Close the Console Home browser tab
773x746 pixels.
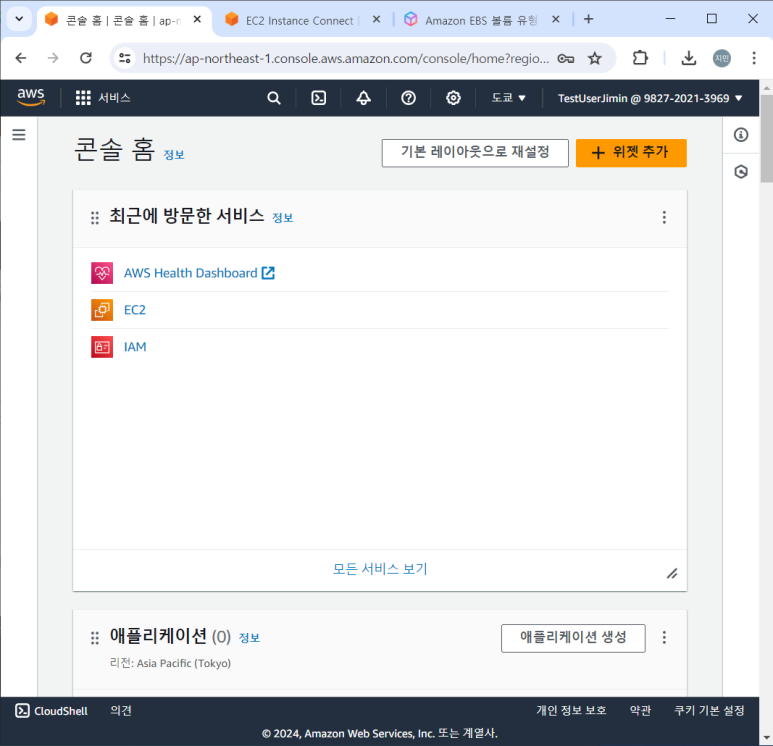coord(197,19)
